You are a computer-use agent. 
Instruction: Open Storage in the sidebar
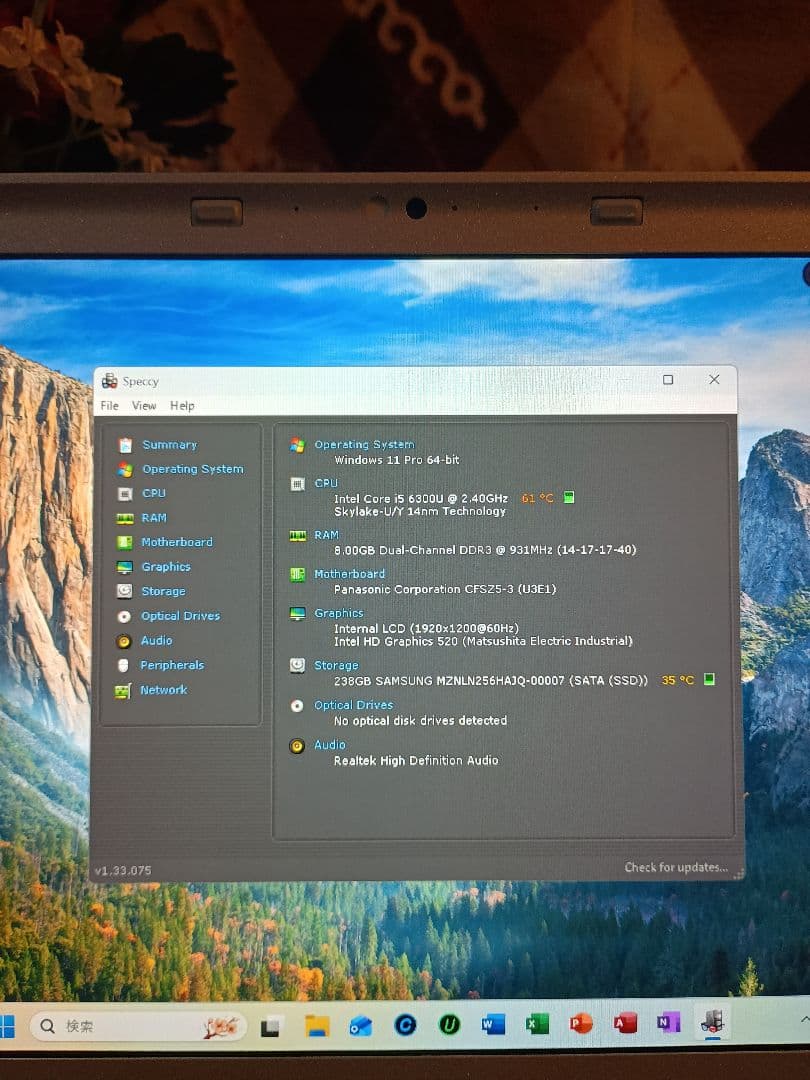click(x=163, y=591)
